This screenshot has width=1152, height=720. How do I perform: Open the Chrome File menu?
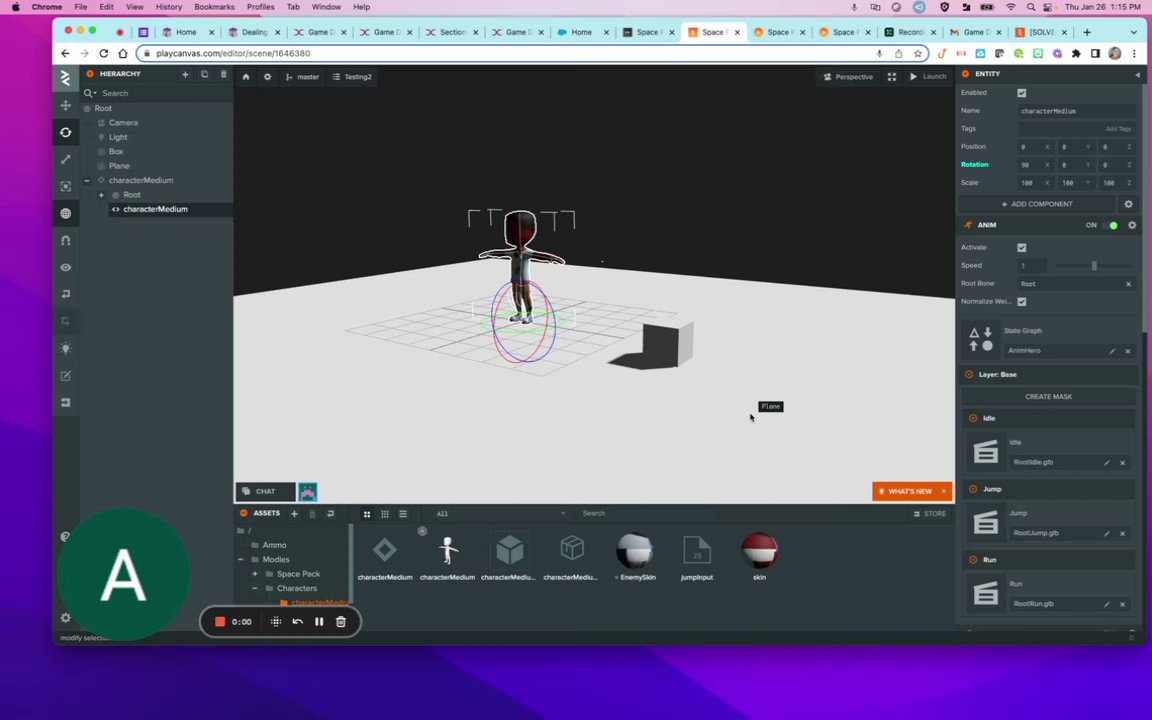[x=81, y=7]
